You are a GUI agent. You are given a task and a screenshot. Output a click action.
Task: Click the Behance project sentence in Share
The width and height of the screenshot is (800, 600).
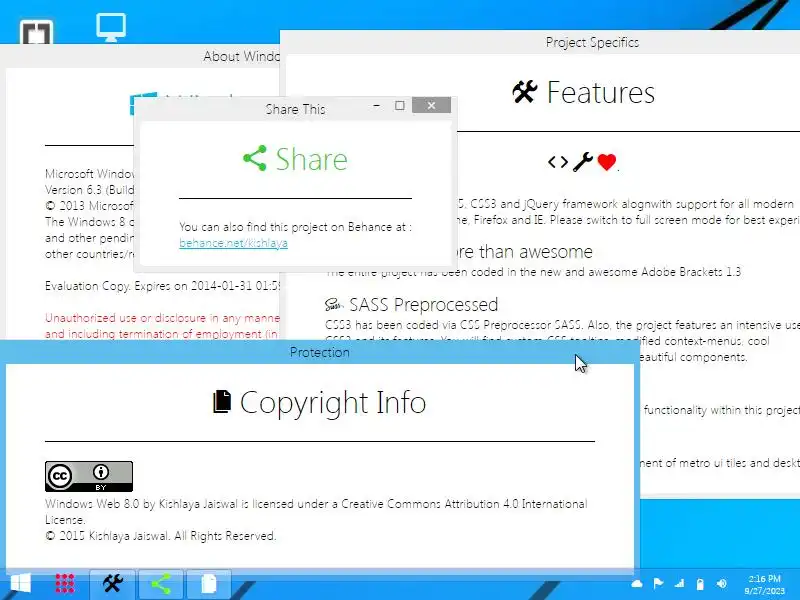click(295, 227)
